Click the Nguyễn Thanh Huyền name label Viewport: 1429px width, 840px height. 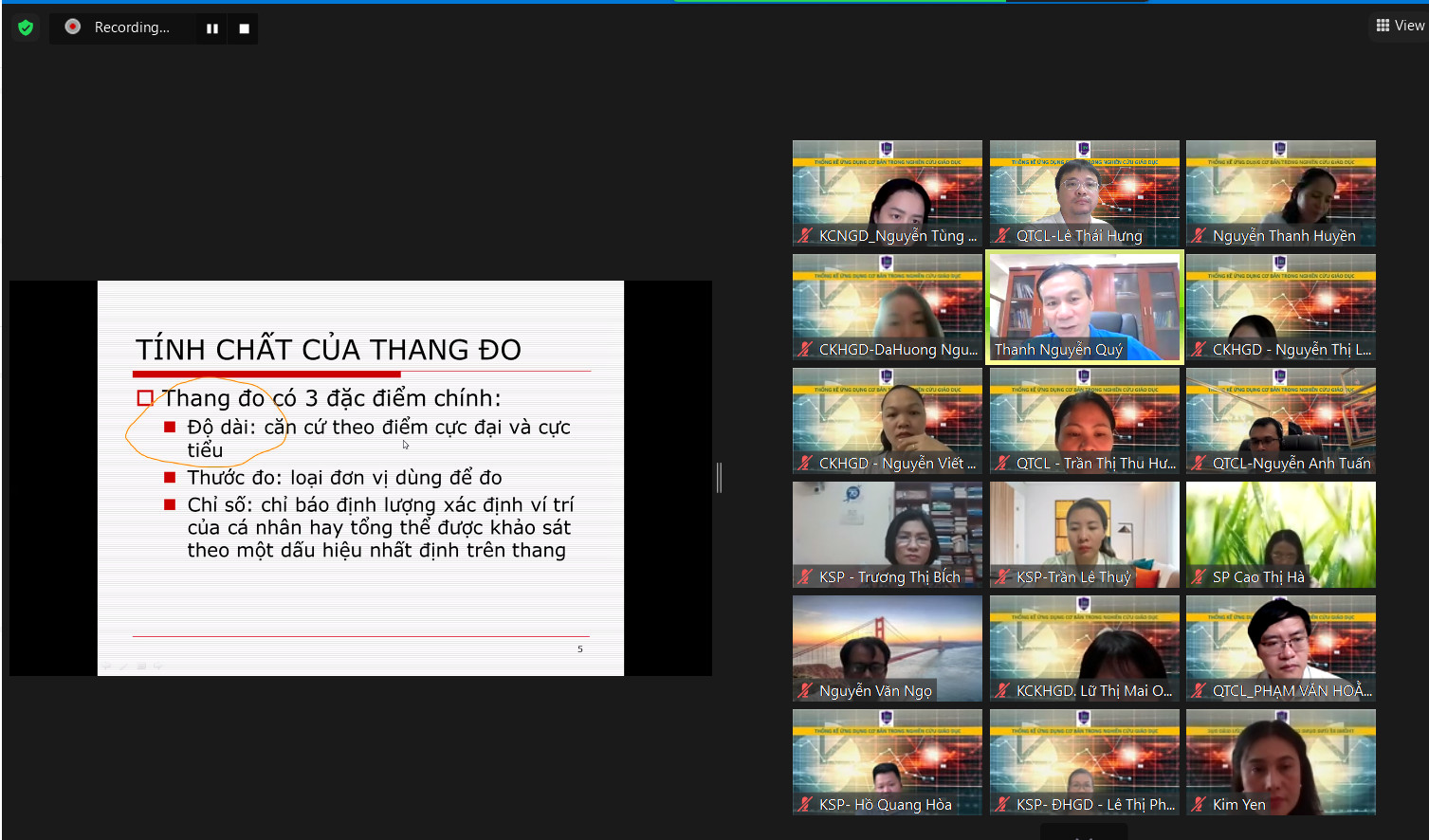1284,236
